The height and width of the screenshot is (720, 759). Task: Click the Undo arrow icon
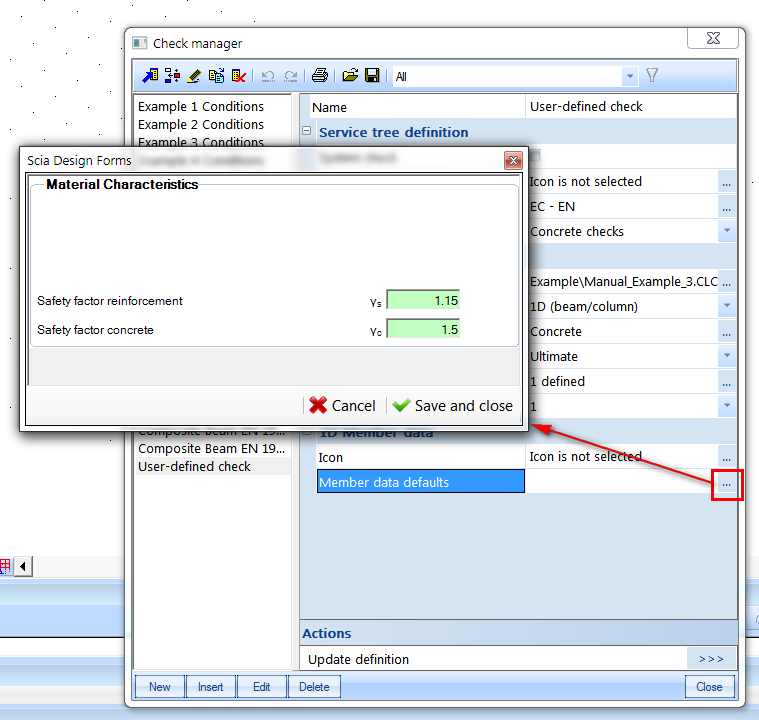tap(268, 76)
